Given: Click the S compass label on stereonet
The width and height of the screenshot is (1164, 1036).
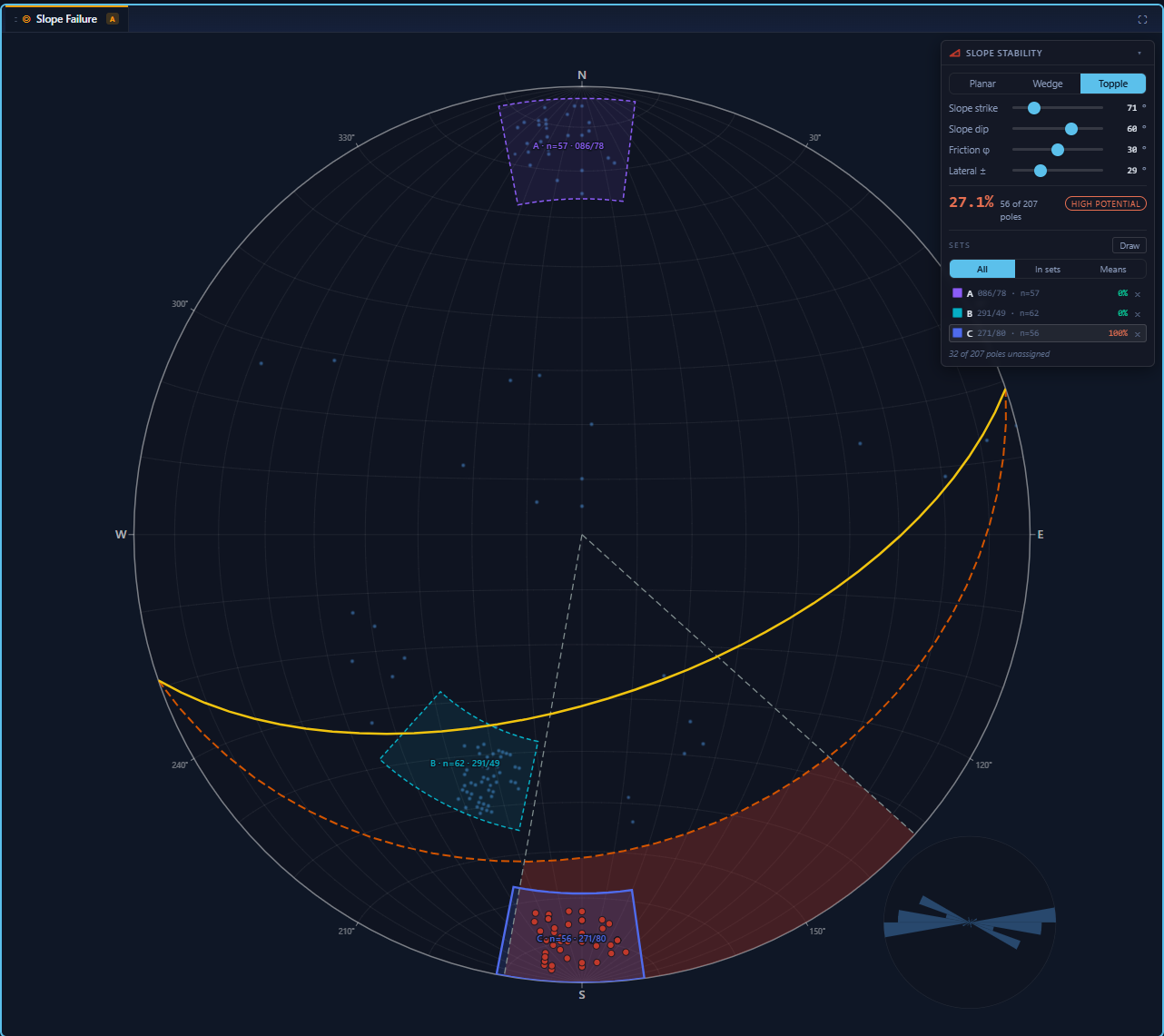Looking at the screenshot, I should pos(582,995).
